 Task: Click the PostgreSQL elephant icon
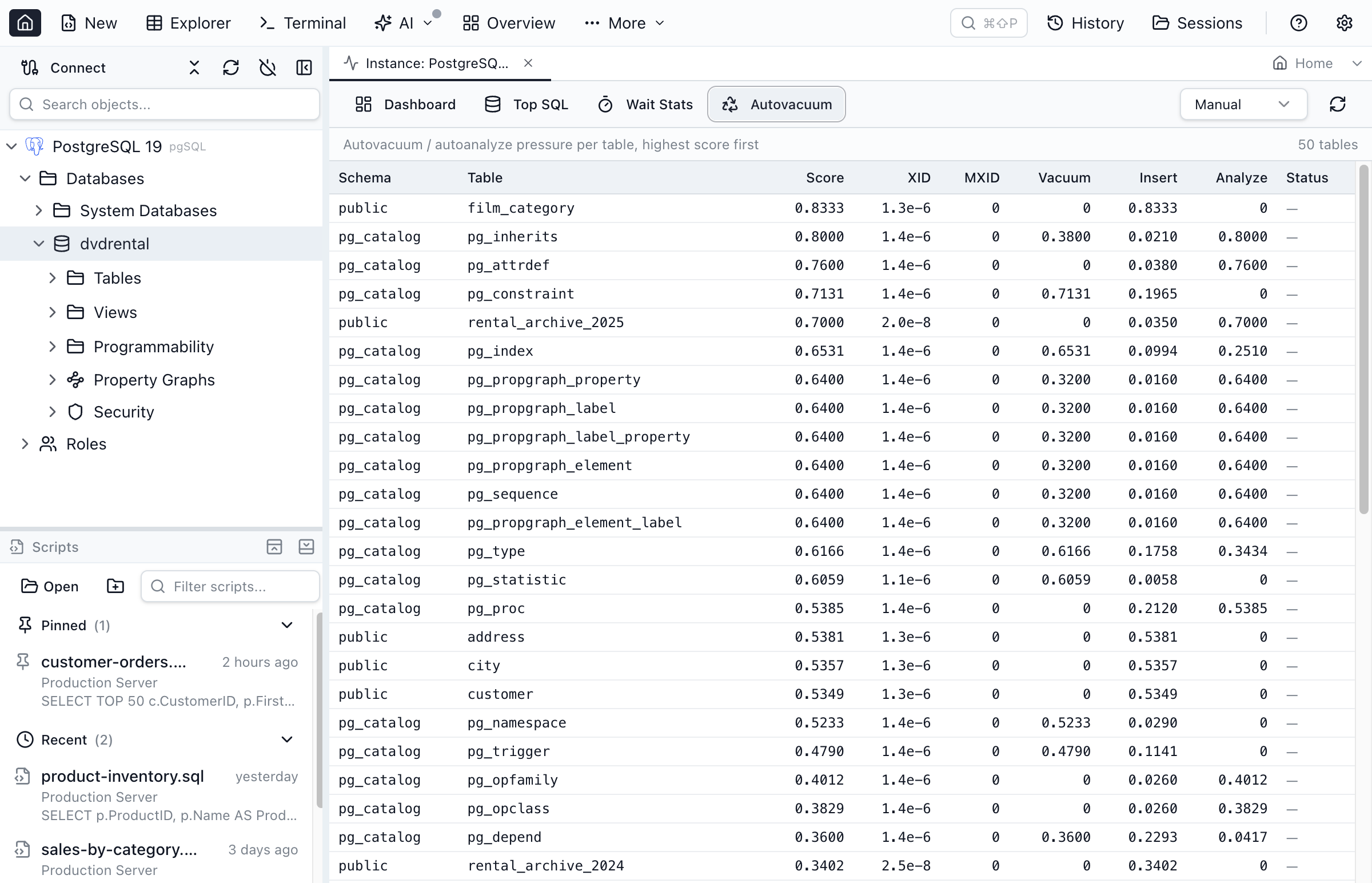[x=34, y=146]
